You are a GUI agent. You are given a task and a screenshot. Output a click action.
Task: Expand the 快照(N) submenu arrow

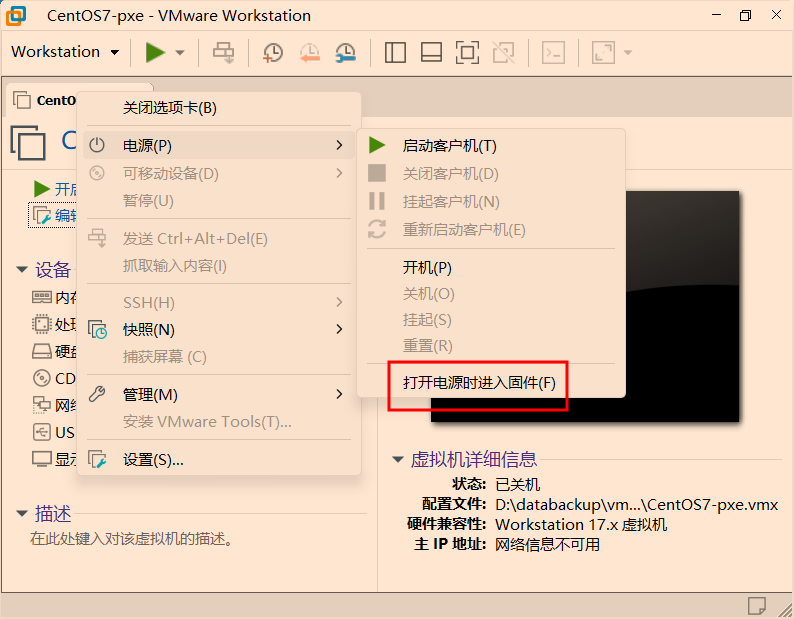339,329
